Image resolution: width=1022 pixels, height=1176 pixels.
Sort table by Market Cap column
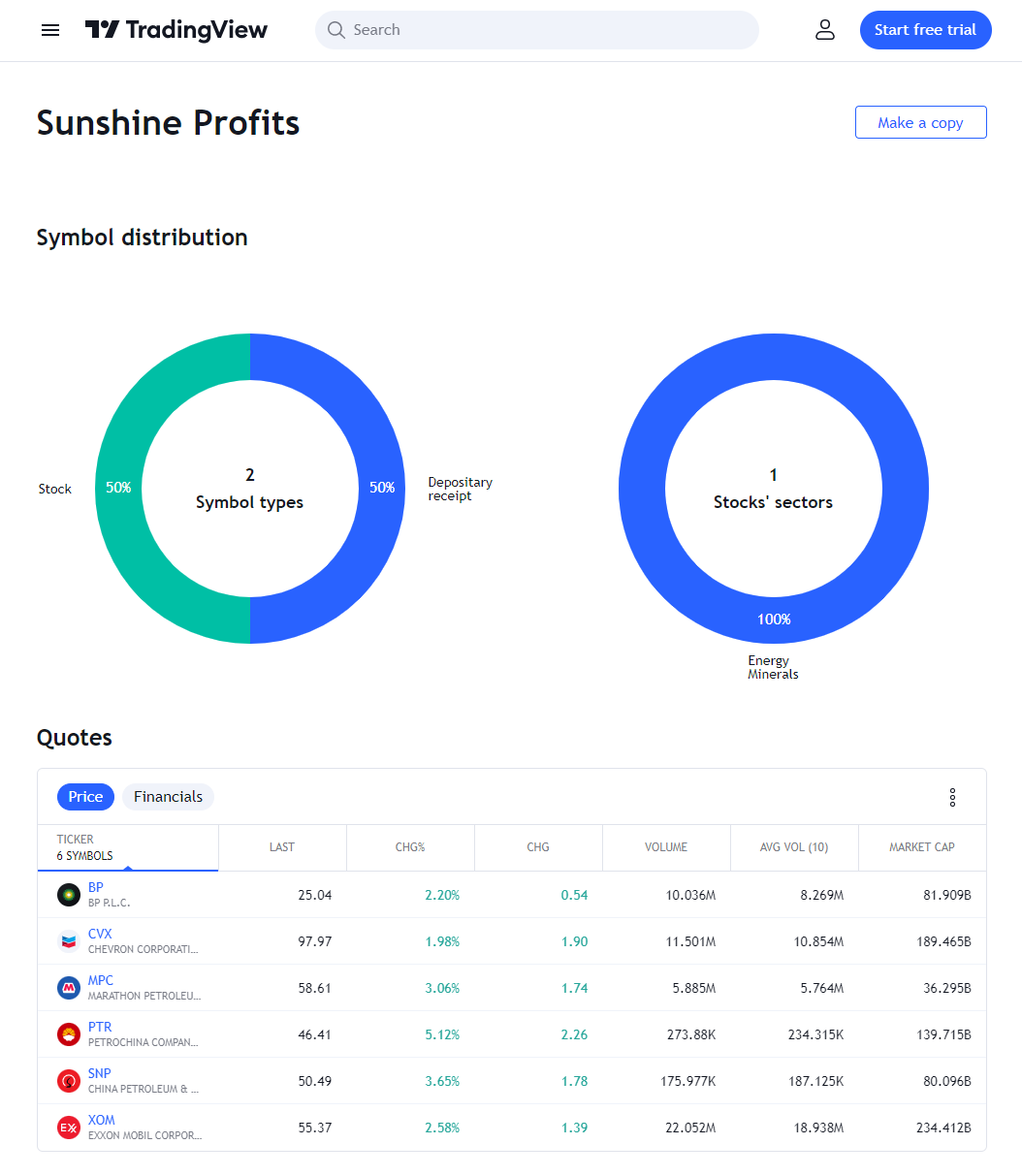pos(922,847)
